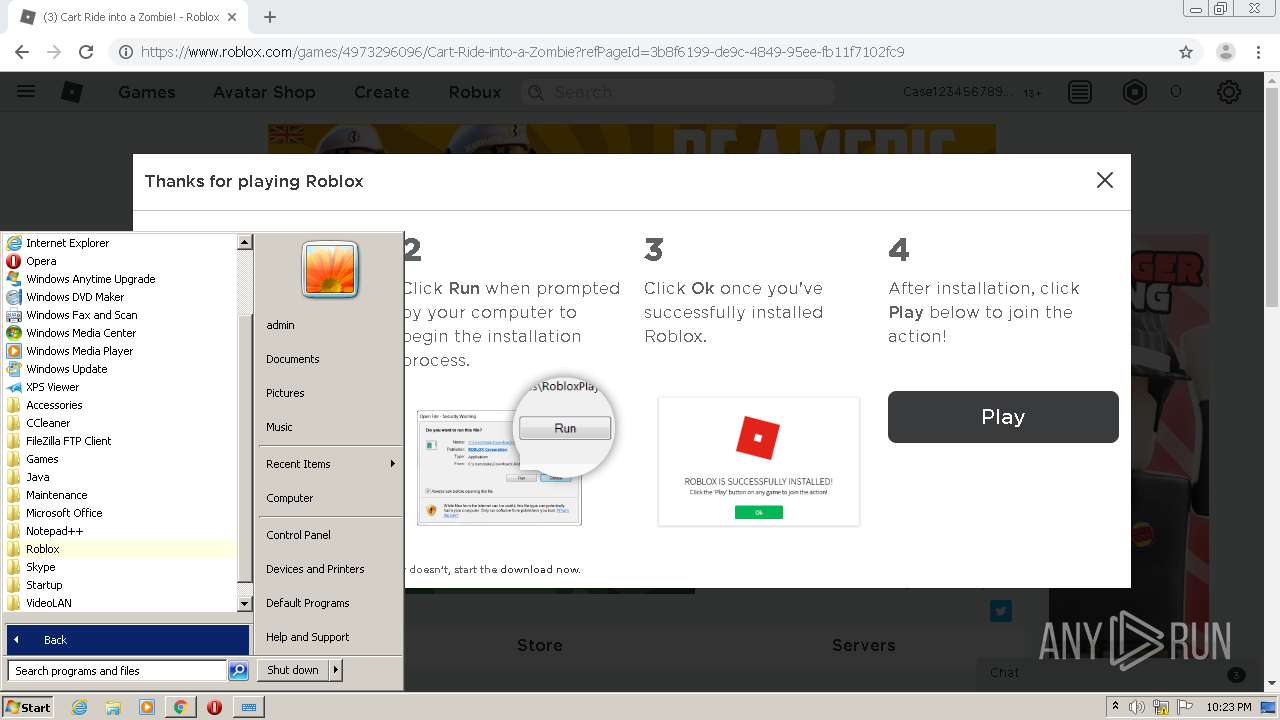Click the search magnifier in Start menu
Image resolution: width=1280 pixels, height=720 pixels.
(x=238, y=671)
